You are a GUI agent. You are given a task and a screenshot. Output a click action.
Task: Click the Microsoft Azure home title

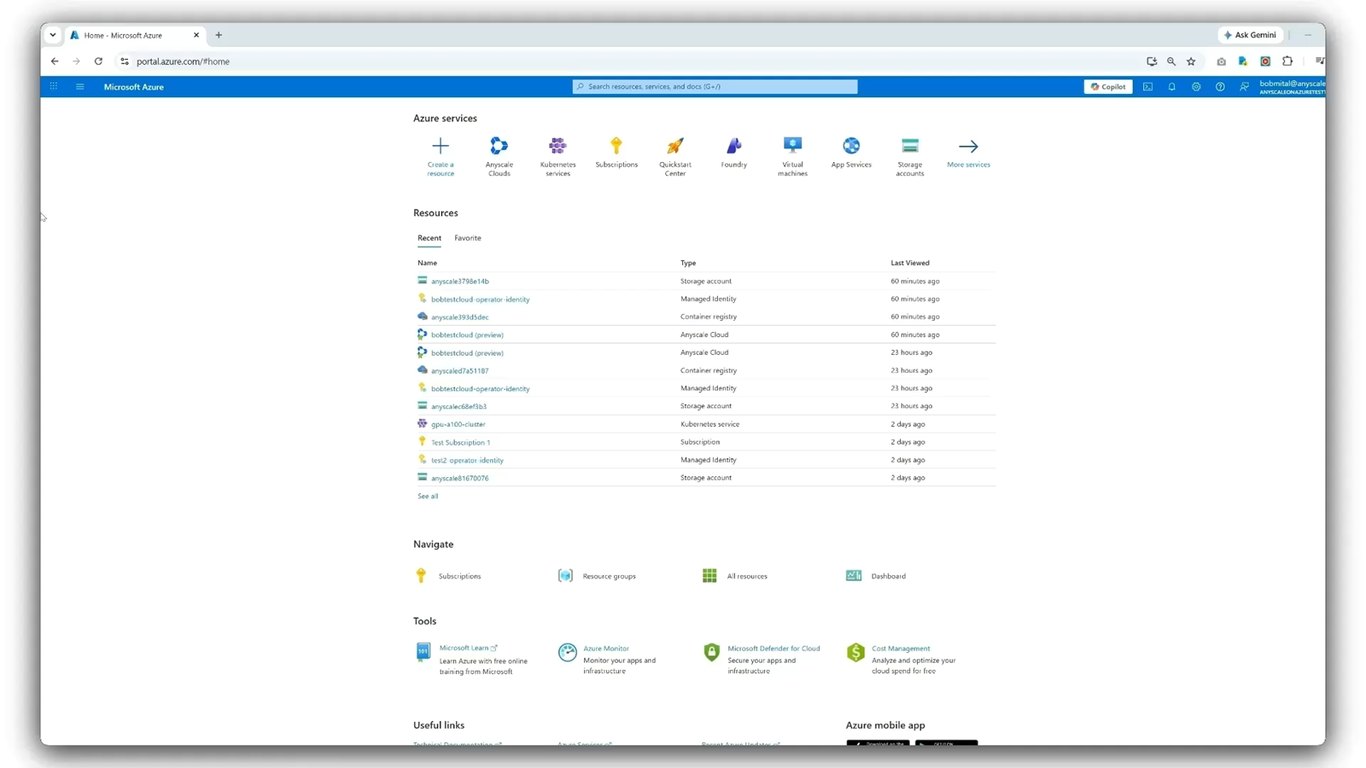[x=134, y=87]
